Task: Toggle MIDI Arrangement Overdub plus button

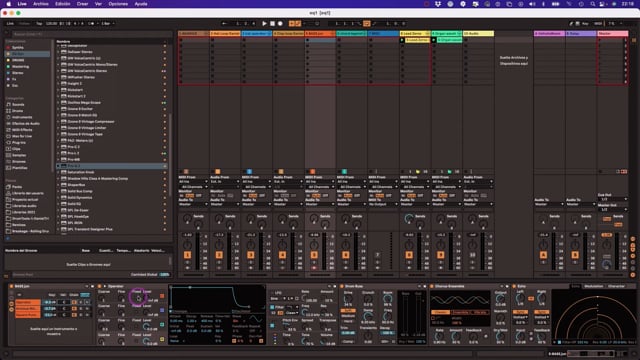Action: 291,24
